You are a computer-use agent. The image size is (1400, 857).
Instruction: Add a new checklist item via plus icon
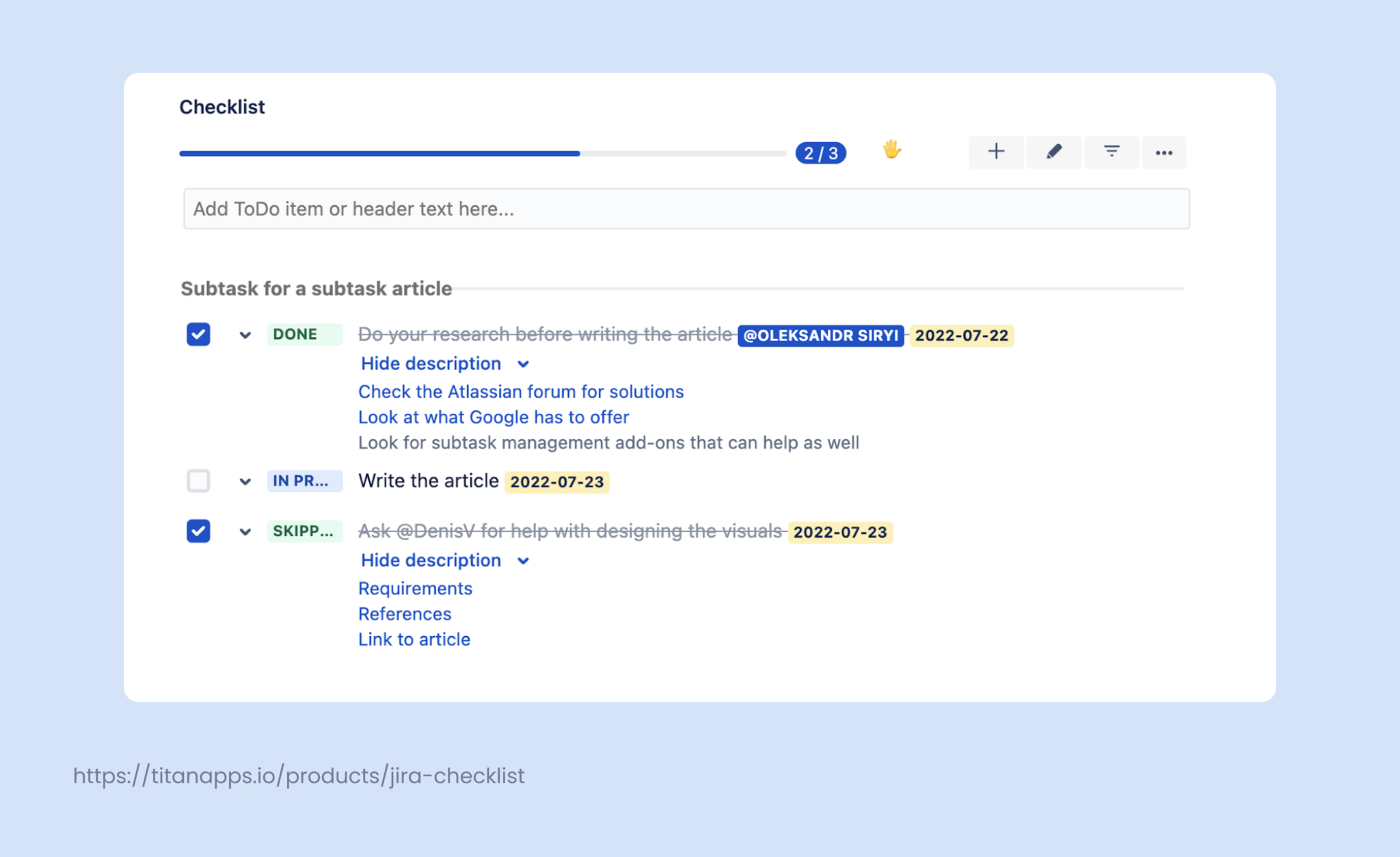coord(996,152)
